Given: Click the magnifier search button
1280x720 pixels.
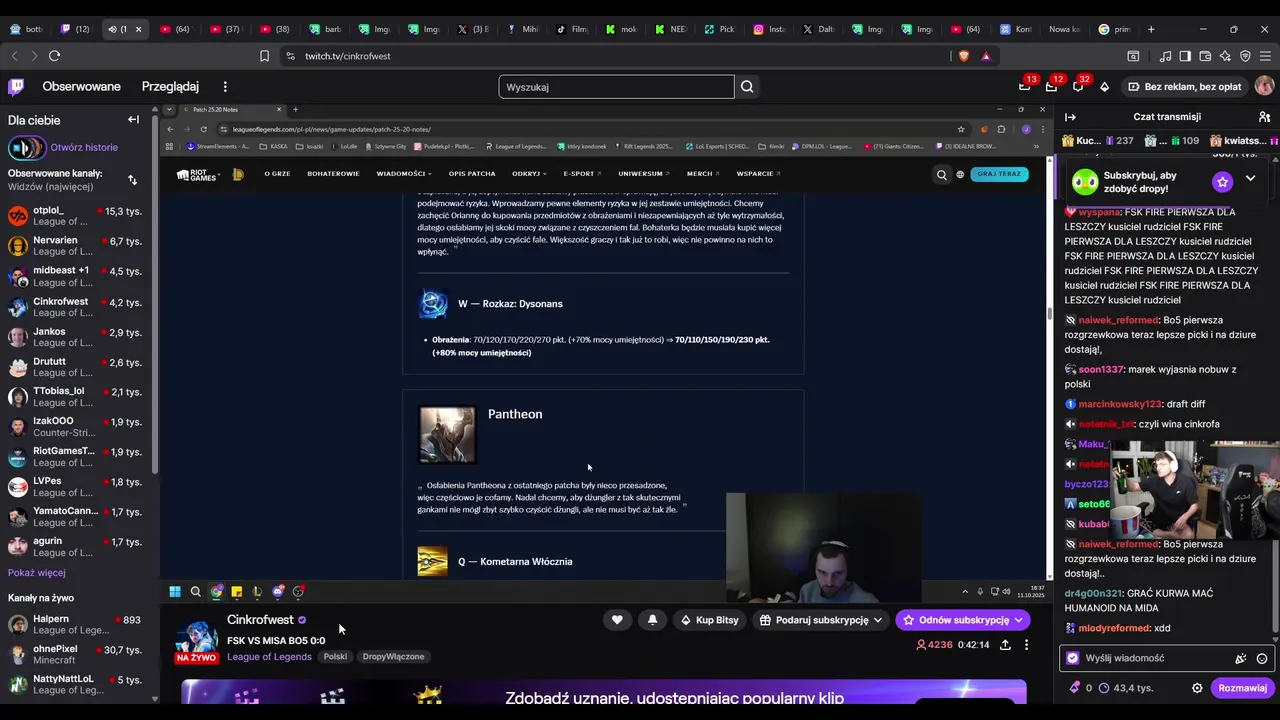Looking at the screenshot, I should coord(747,87).
